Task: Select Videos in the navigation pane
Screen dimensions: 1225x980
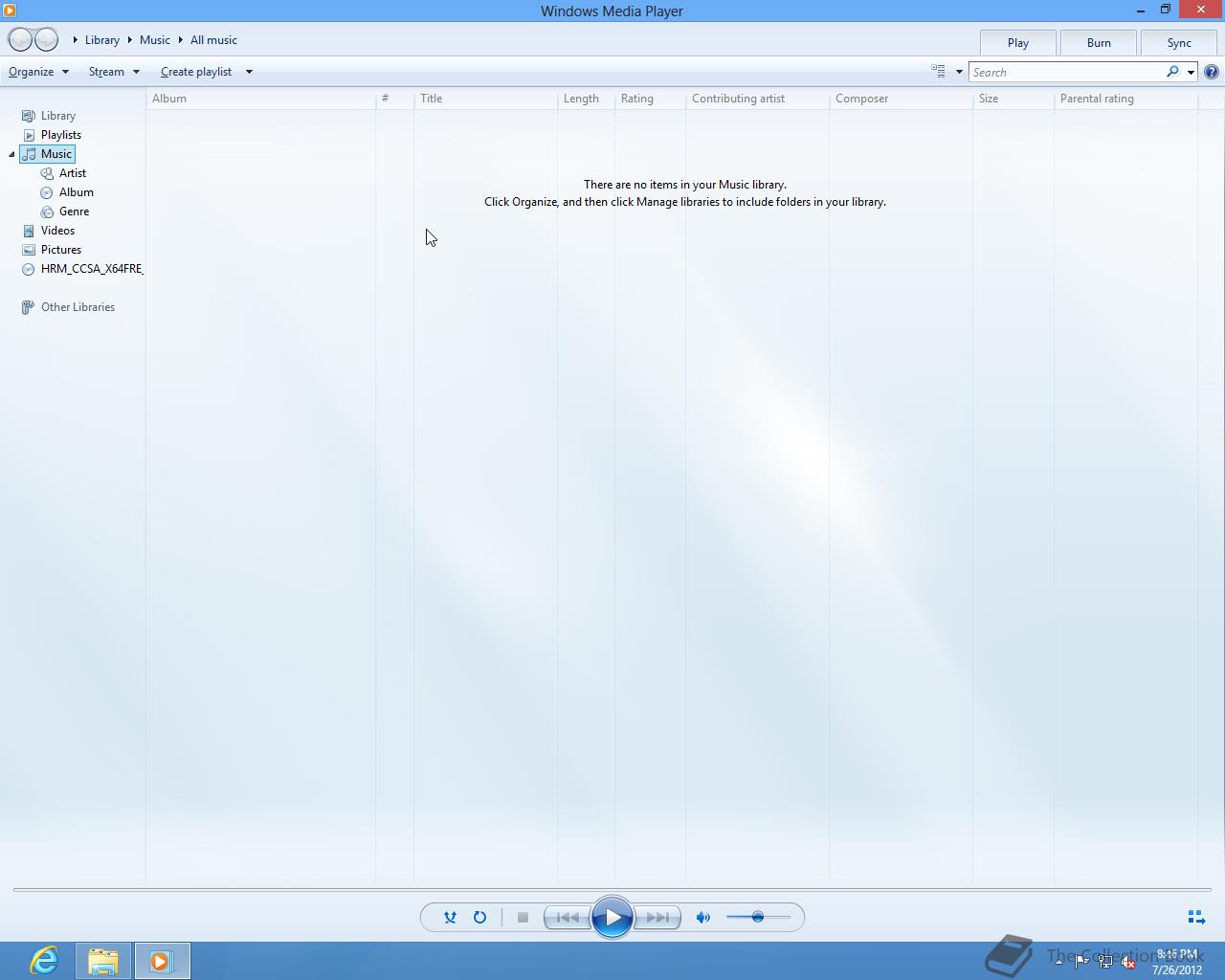Action: click(x=57, y=231)
